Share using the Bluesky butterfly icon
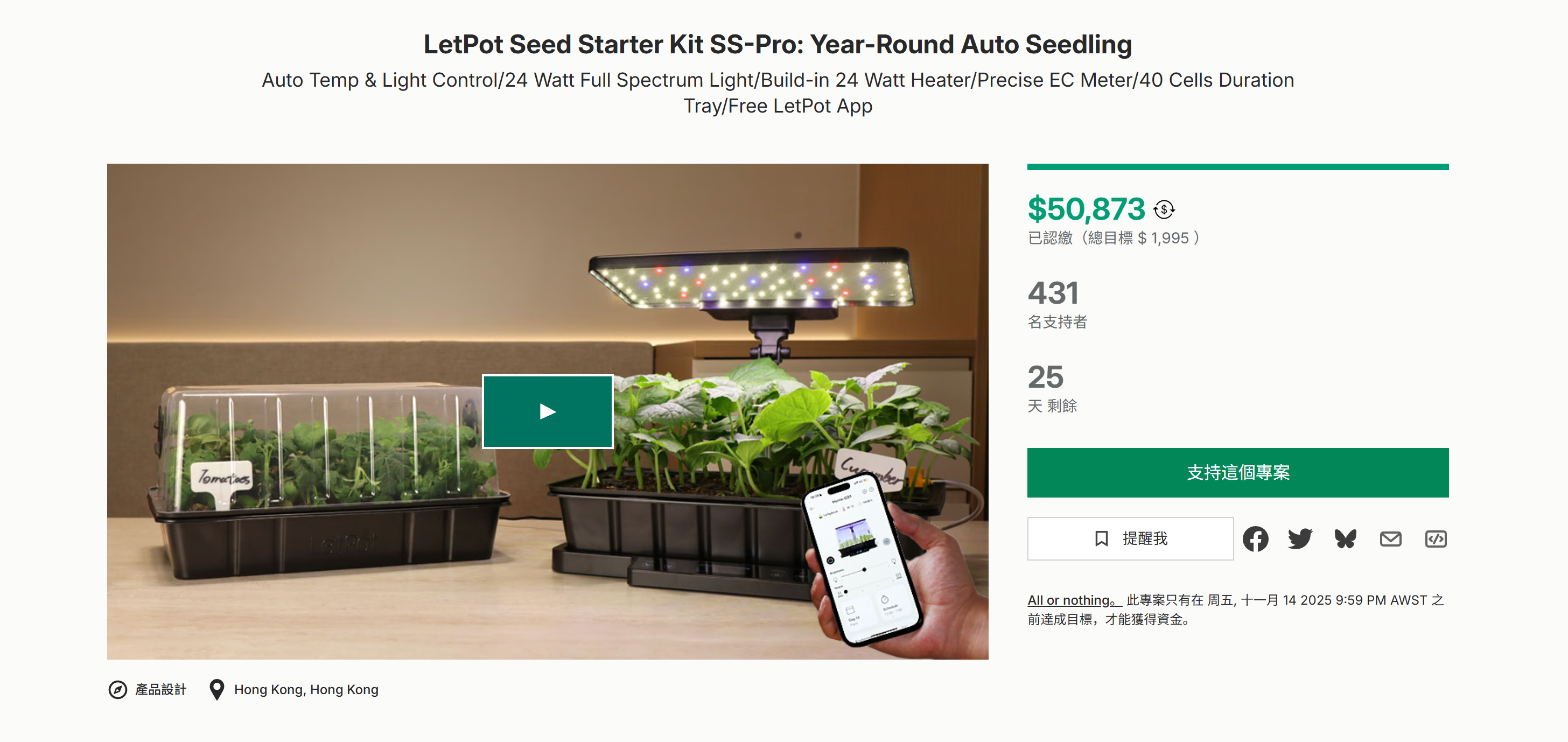Screen dimensions: 1568x742 1345,538
